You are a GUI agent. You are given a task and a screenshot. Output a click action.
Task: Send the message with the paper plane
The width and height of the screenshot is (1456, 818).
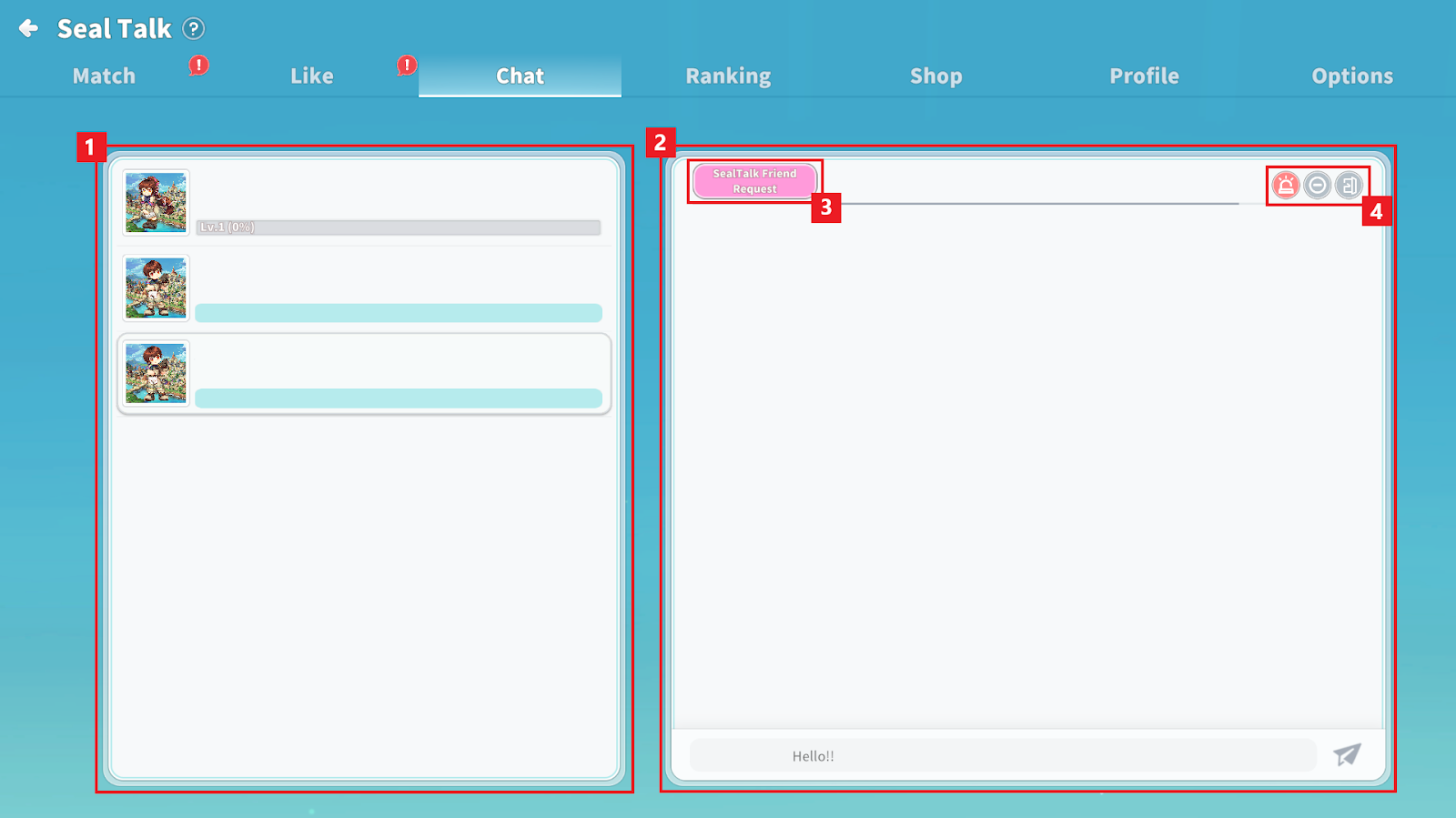point(1347,754)
